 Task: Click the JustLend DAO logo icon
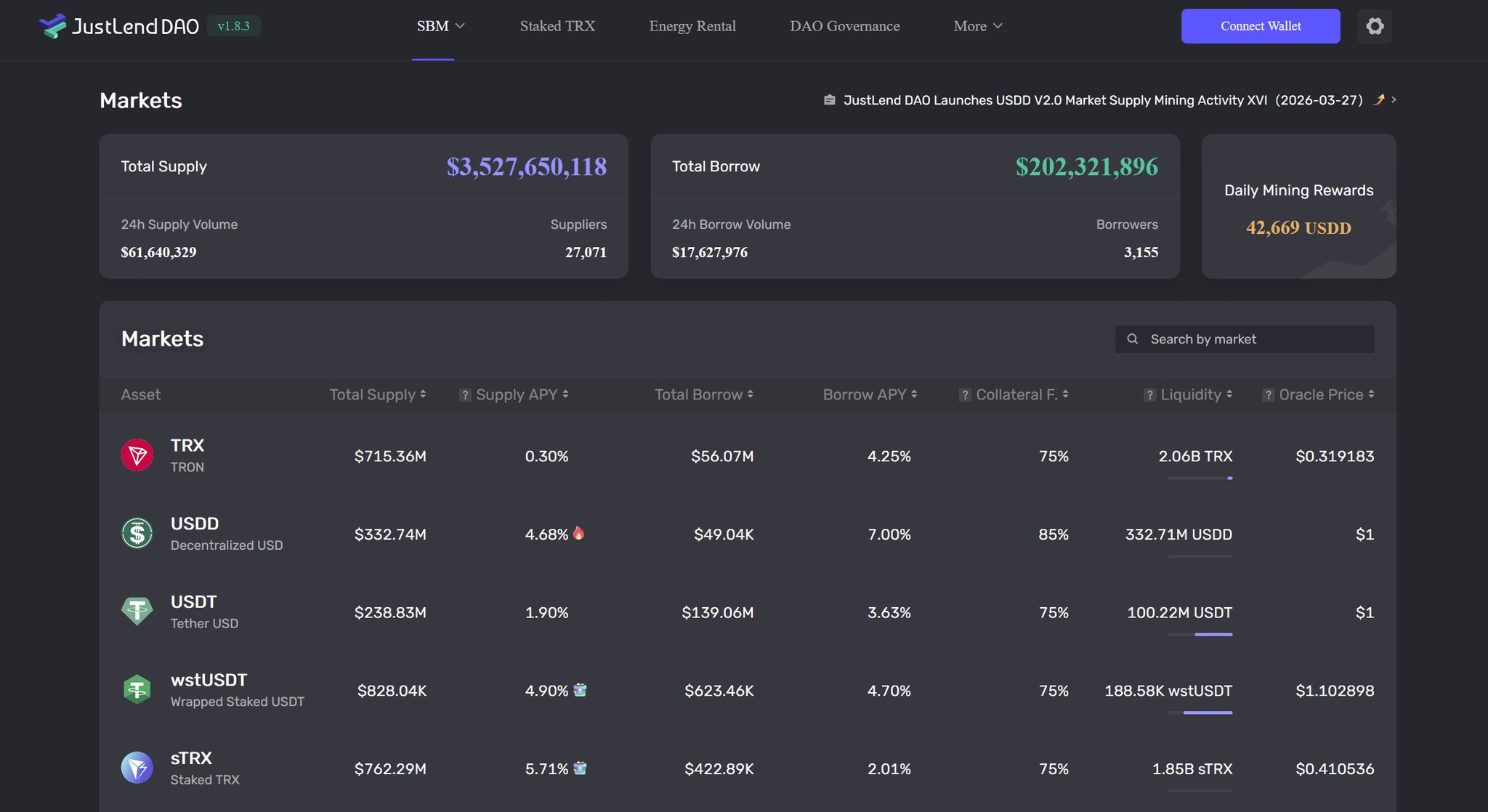52,26
